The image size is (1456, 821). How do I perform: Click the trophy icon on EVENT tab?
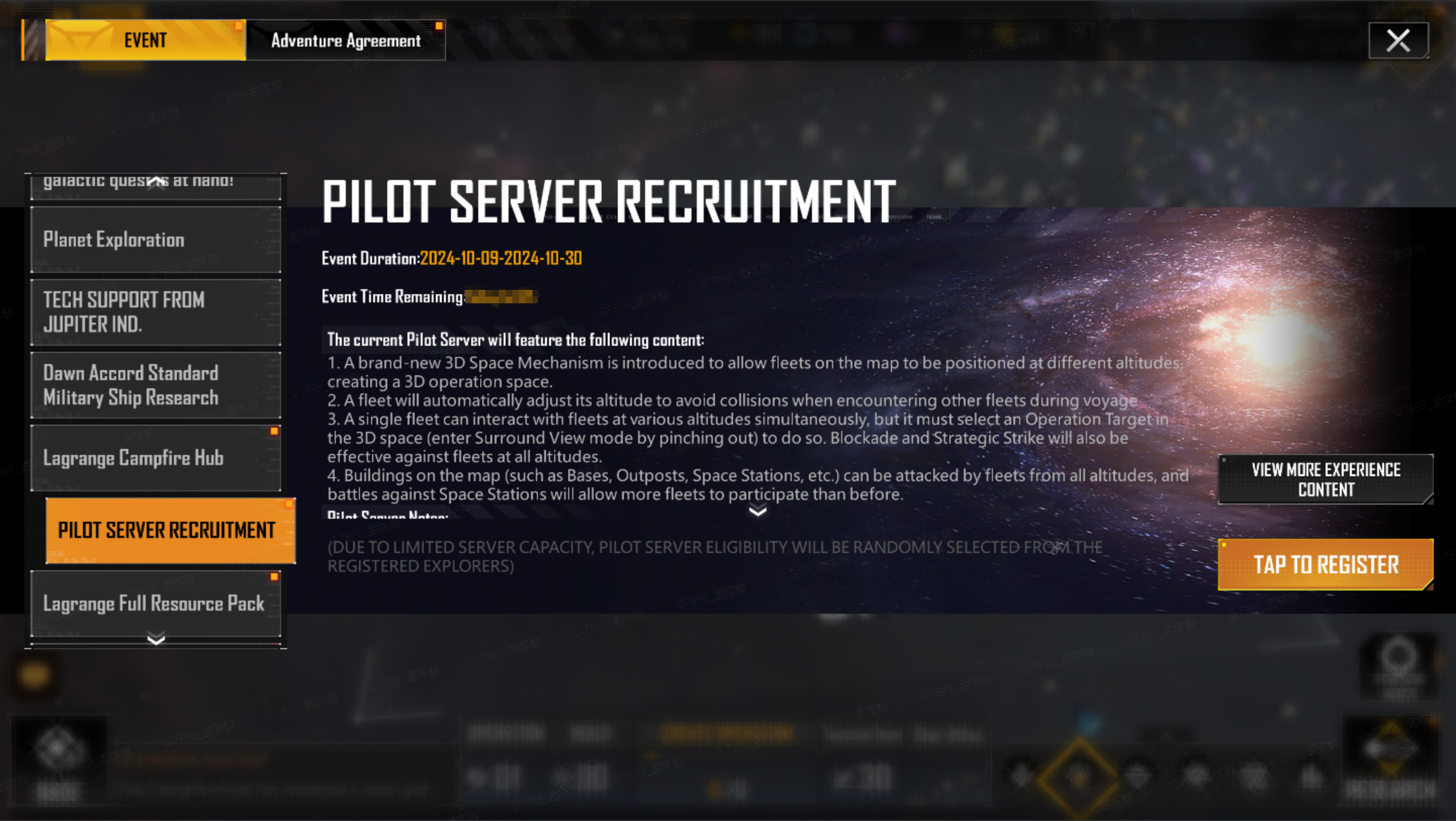(x=81, y=40)
